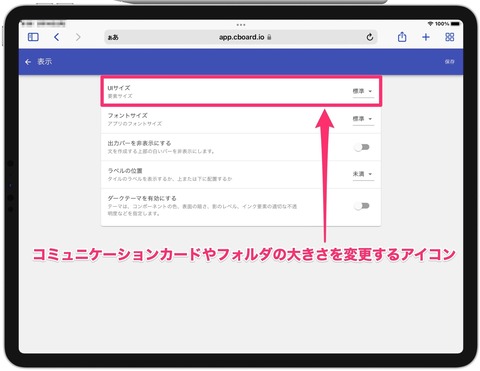
Task: Tap the Wi-Fi status icon
Action: tap(430, 24)
